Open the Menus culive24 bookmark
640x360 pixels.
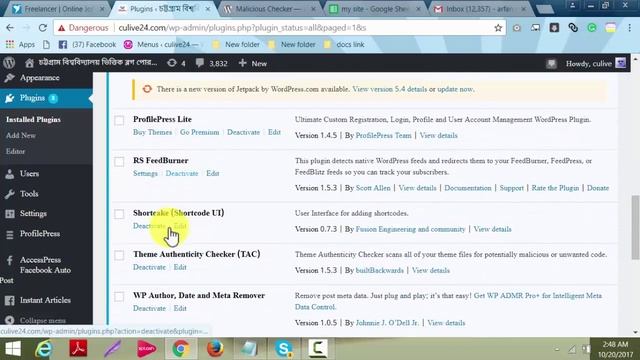161,44
